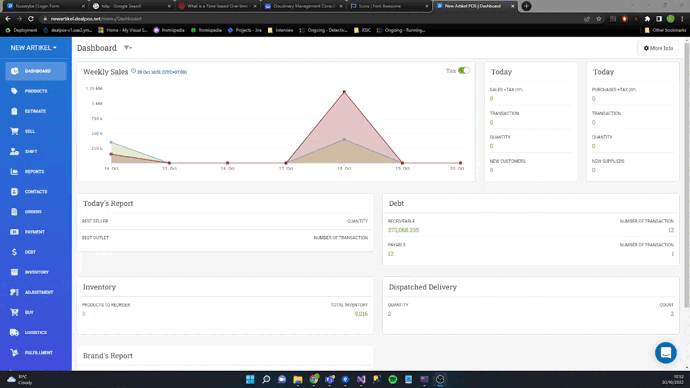Image resolution: width=690 pixels, height=388 pixels.
Task: Open File Explorer from the taskbar
Action: (x=298, y=379)
